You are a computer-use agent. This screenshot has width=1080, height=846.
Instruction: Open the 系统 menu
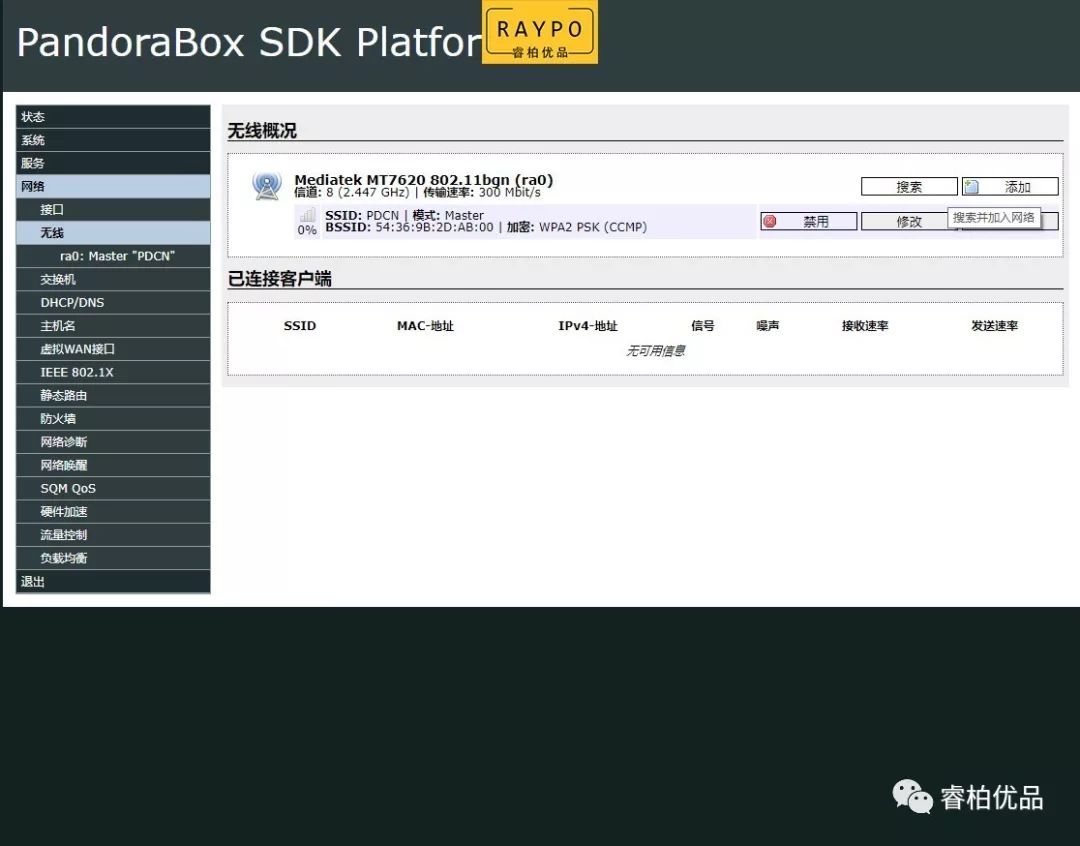pos(113,140)
